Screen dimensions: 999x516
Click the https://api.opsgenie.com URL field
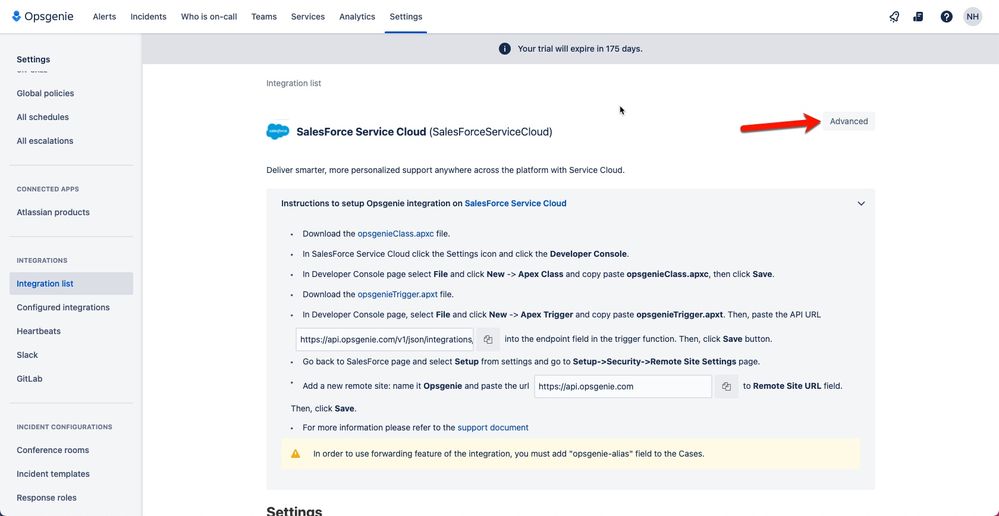[x=623, y=386]
